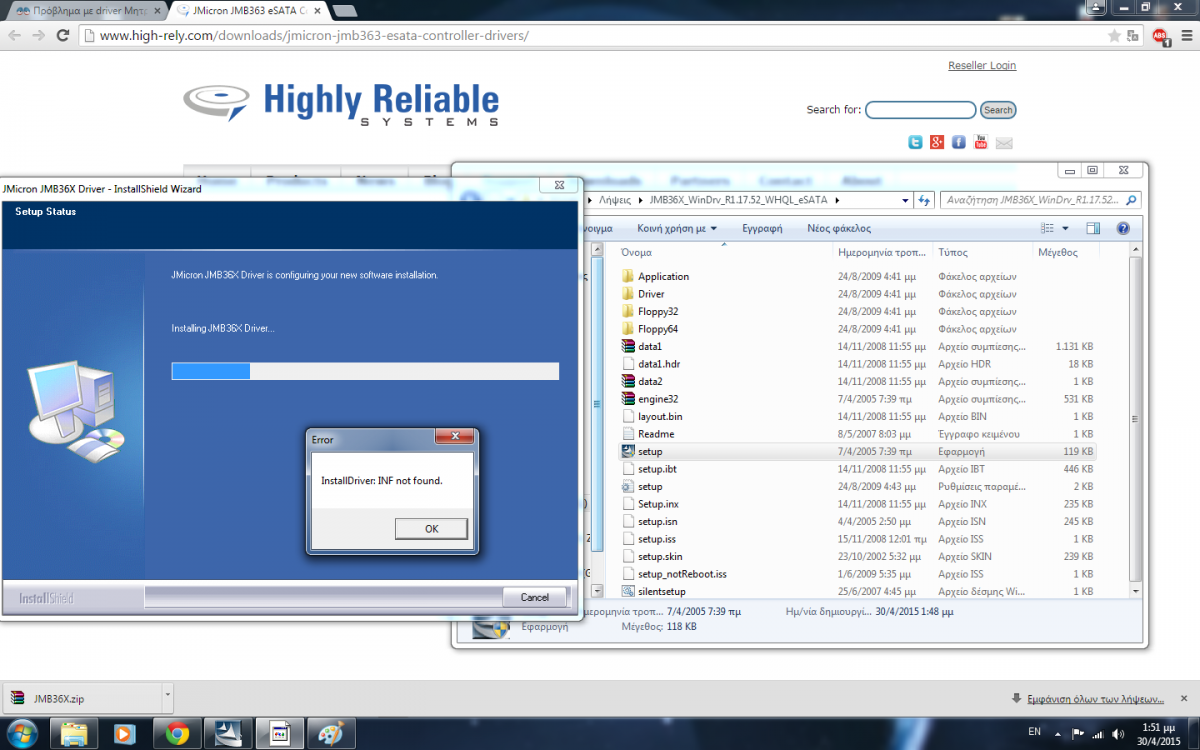Select the silentsetup batch file
Viewport: 1200px width, 750px height.
pyautogui.click(x=662, y=591)
